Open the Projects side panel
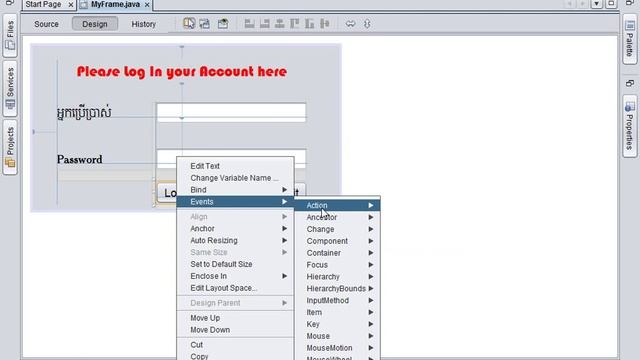The image size is (640, 360). point(10,147)
